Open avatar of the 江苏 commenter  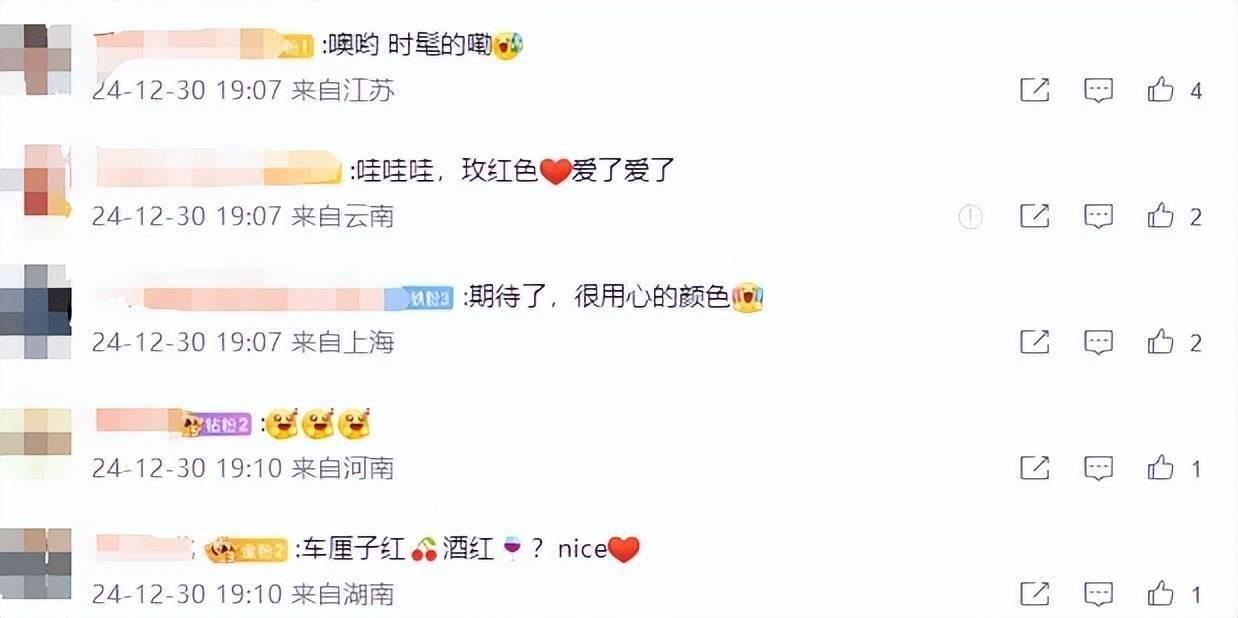[35, 58]
